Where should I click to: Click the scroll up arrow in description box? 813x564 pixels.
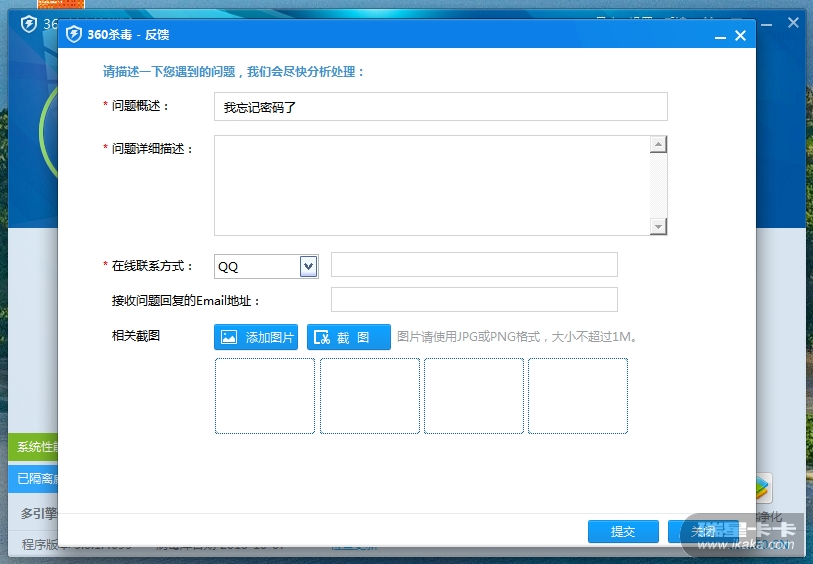click(658, 144)
